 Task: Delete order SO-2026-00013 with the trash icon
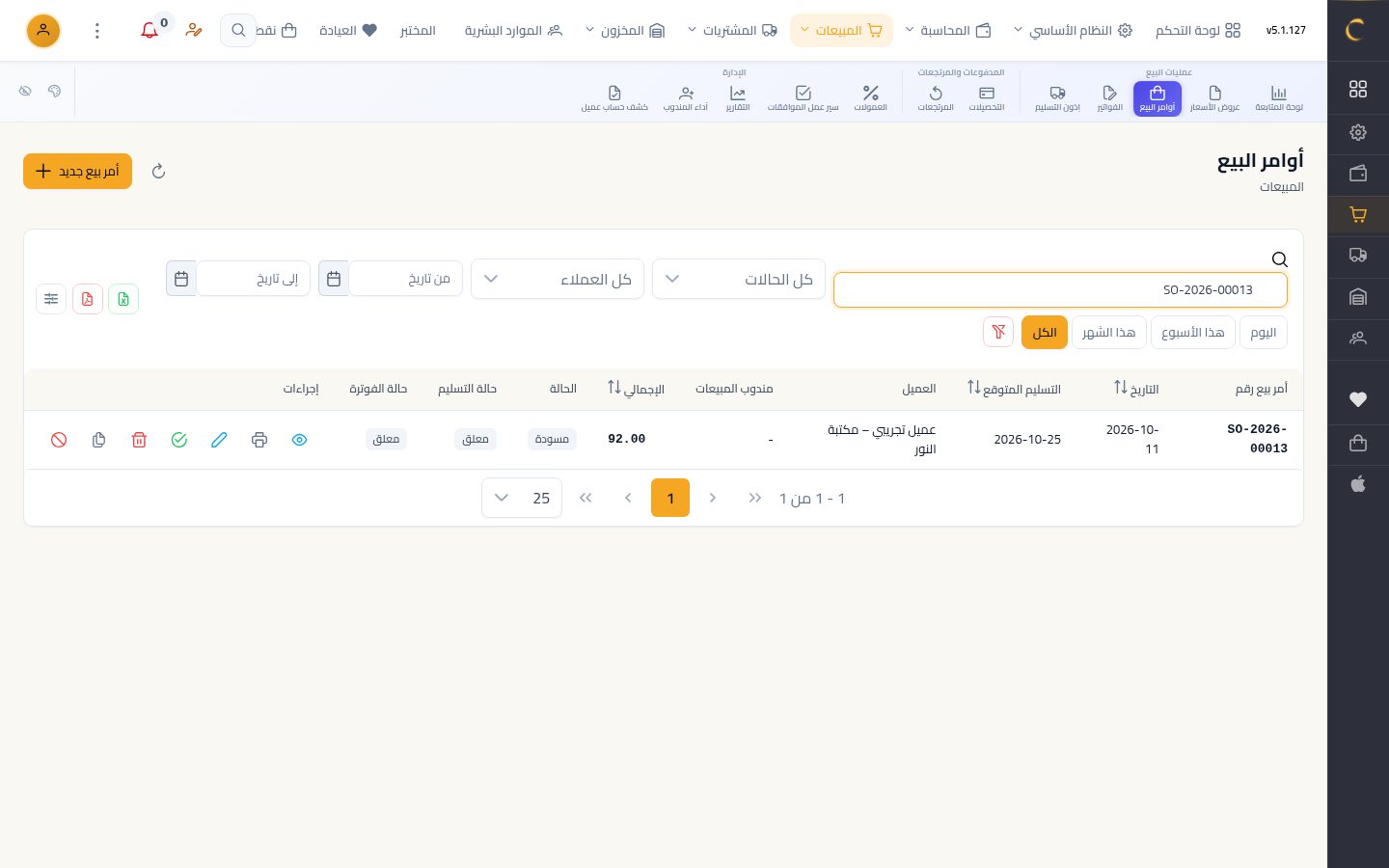pyautogui.click(x=139, y=440)
